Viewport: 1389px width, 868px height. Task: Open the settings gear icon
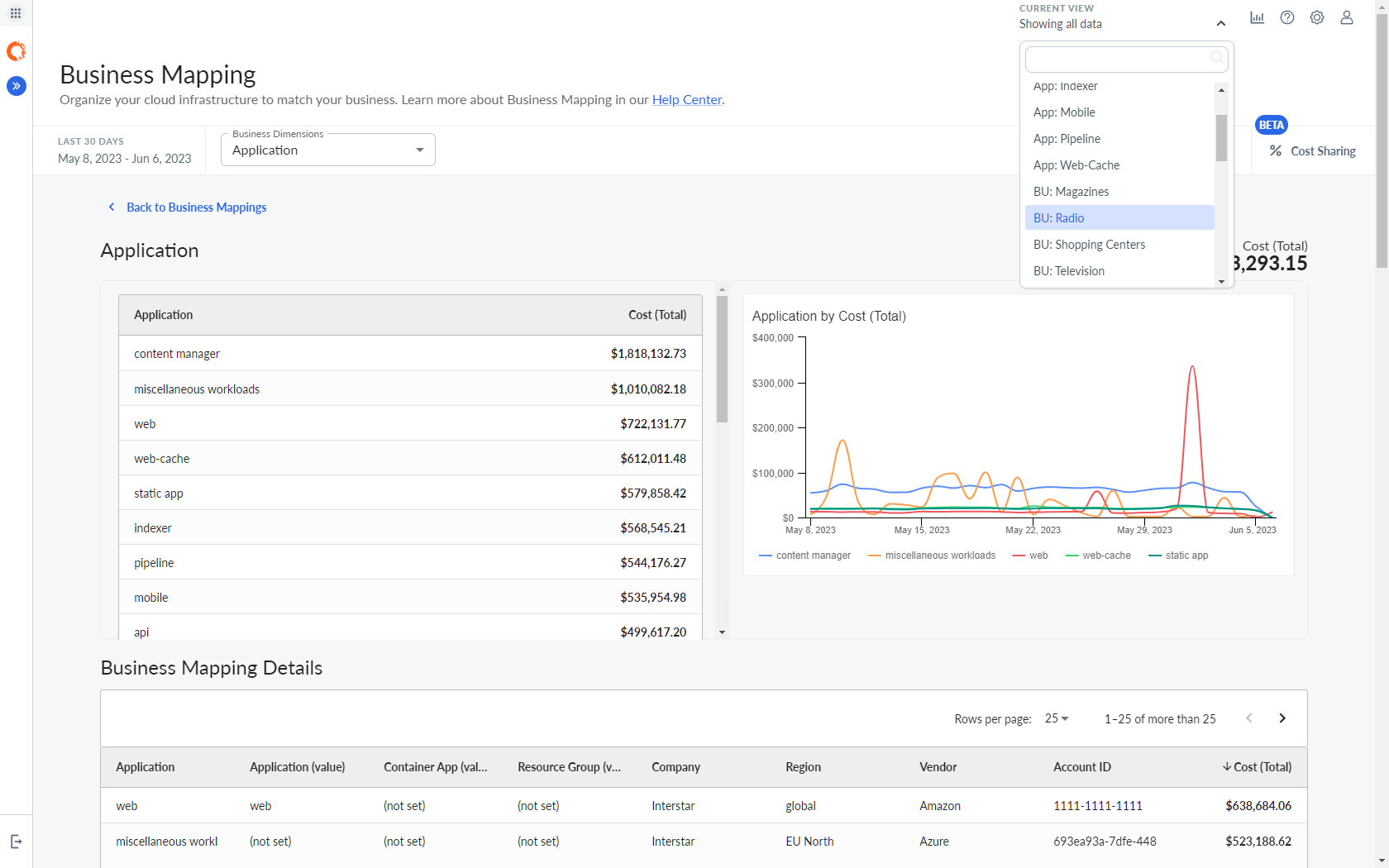(1317, 17)
